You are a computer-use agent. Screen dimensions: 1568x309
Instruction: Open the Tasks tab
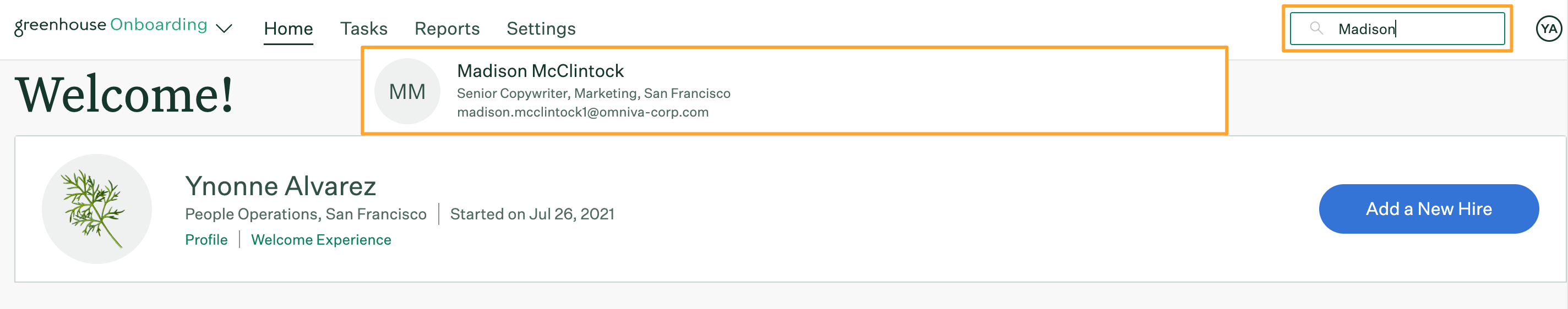[x=363, y=29]
